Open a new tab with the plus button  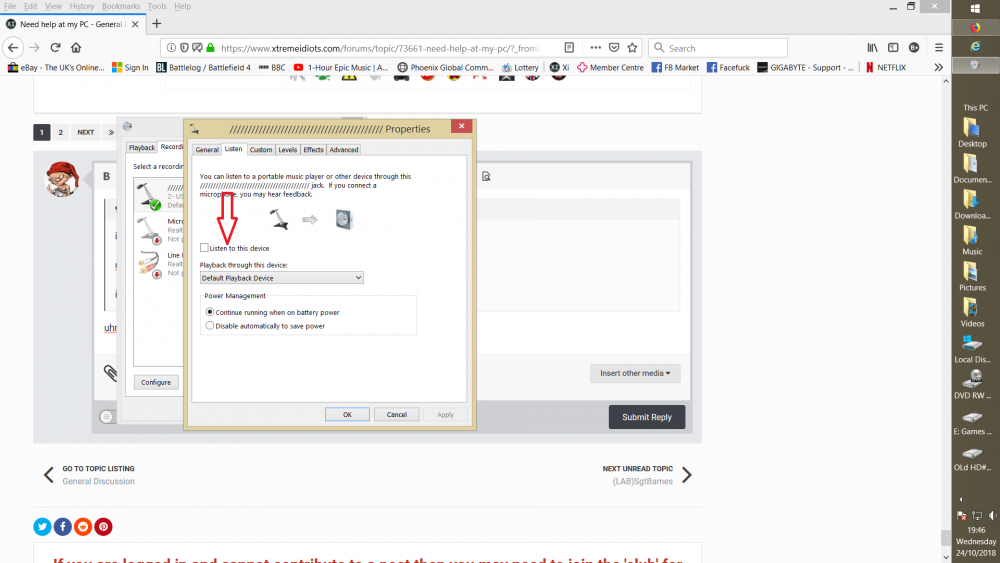click(156, 24)
